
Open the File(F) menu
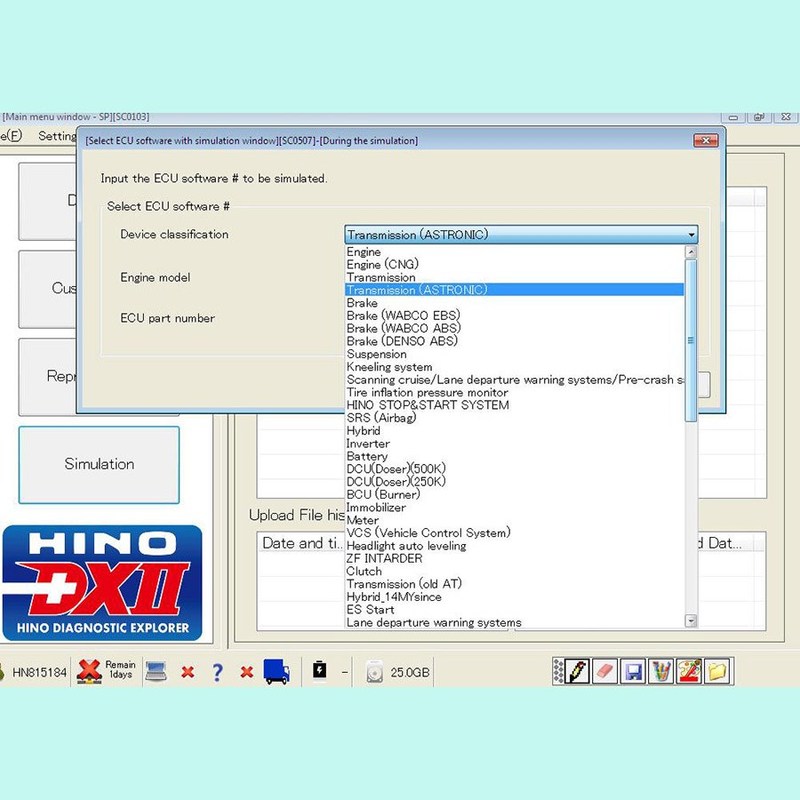(x=10, y=136)
